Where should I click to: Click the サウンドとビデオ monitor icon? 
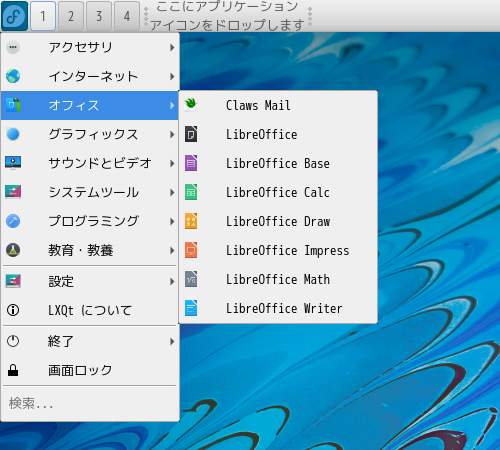point(13,163)
